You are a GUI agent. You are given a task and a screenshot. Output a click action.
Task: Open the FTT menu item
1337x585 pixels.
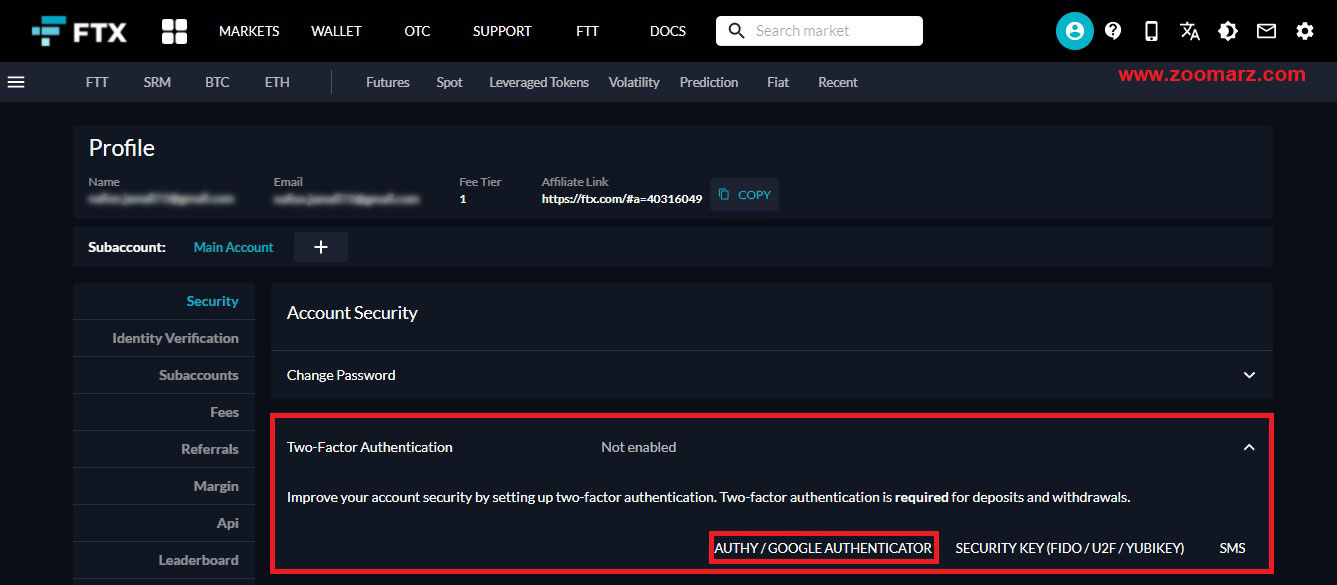coord(588,31)
